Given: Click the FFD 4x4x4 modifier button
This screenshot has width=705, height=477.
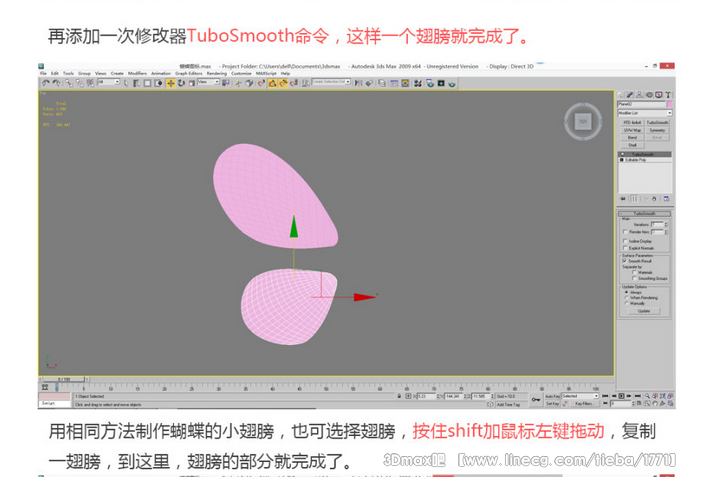Looking at the screenshot, I should (x=632, y=122).
